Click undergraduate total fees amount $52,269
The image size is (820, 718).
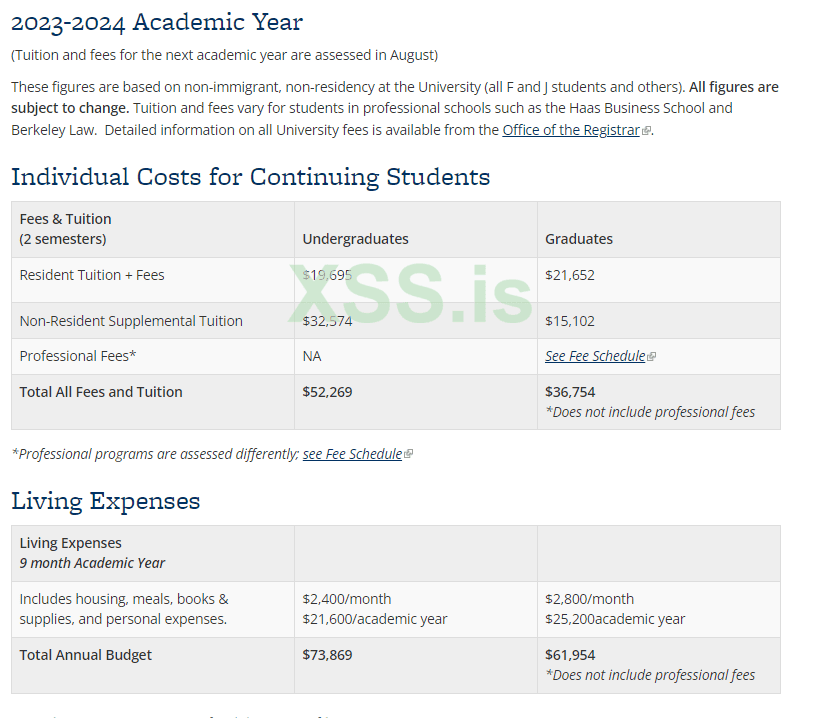(x=327, y=392)
